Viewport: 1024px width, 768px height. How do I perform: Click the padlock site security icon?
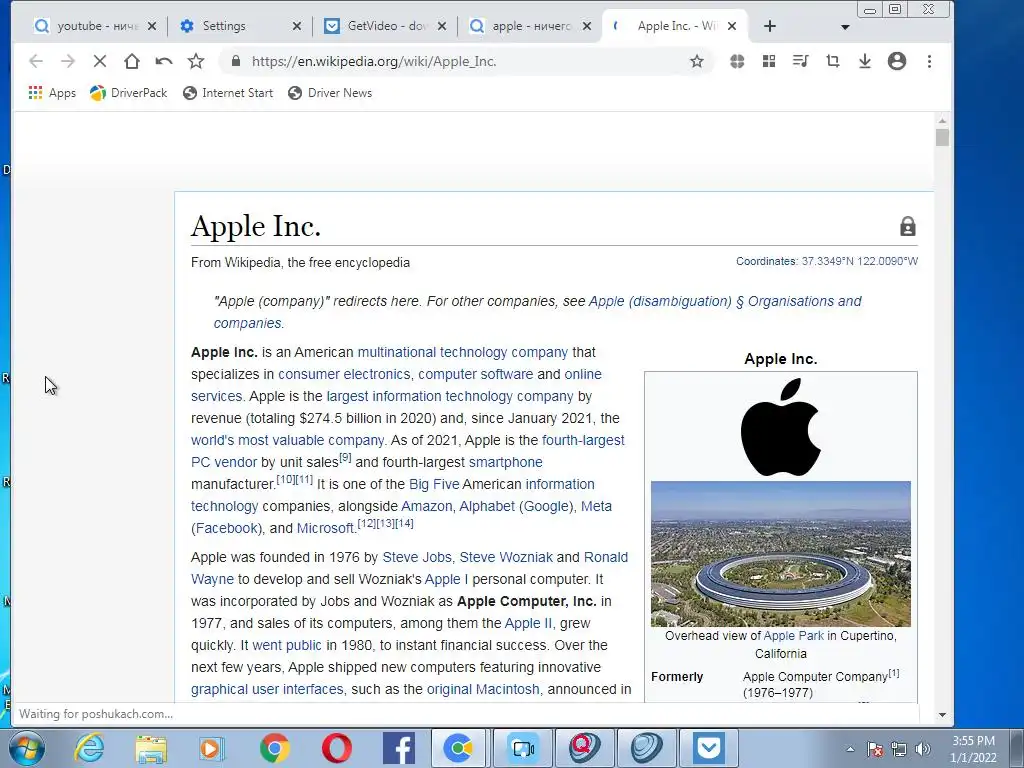(236, 61)
